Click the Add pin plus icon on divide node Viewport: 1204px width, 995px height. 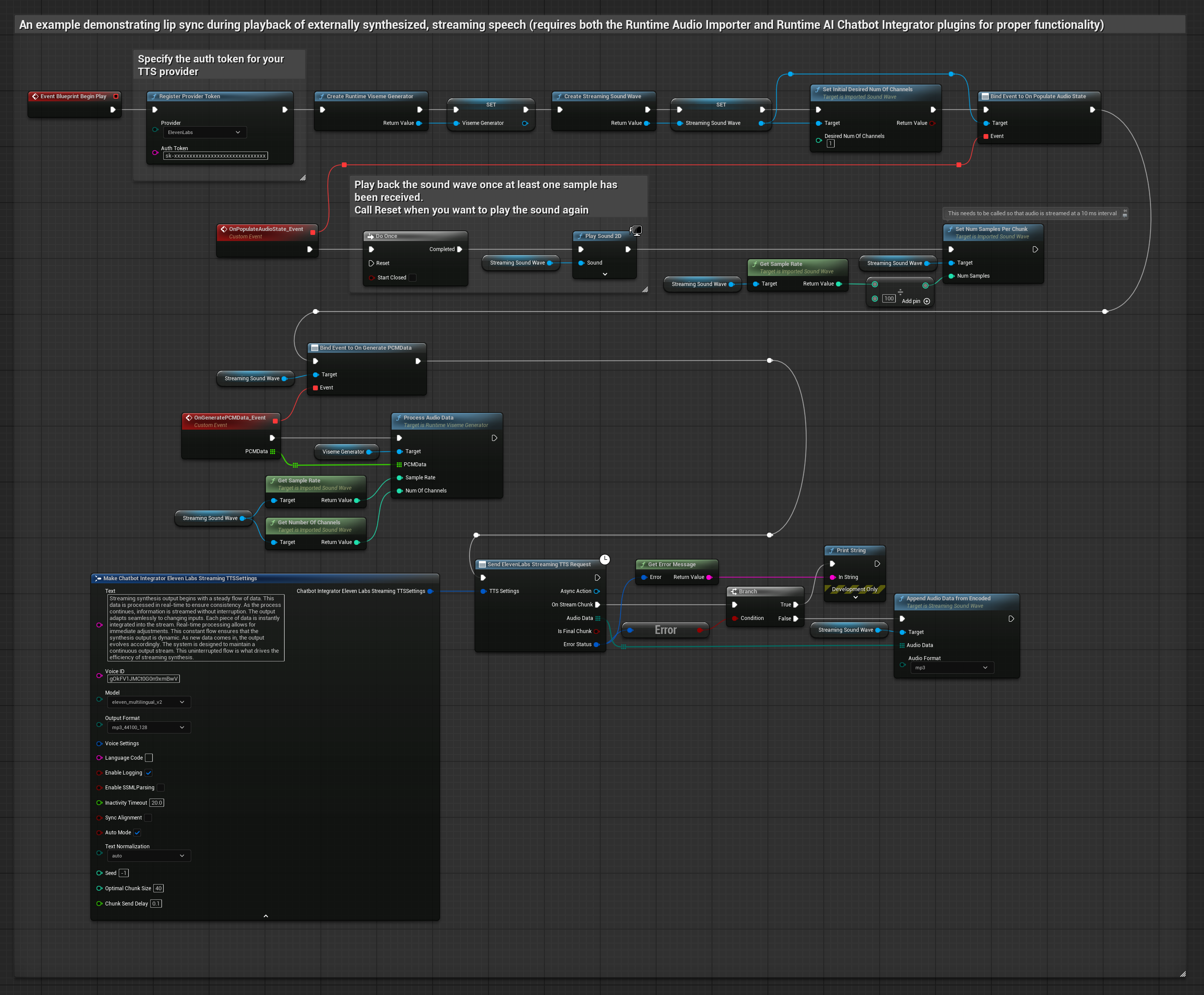tap(927, 302)
